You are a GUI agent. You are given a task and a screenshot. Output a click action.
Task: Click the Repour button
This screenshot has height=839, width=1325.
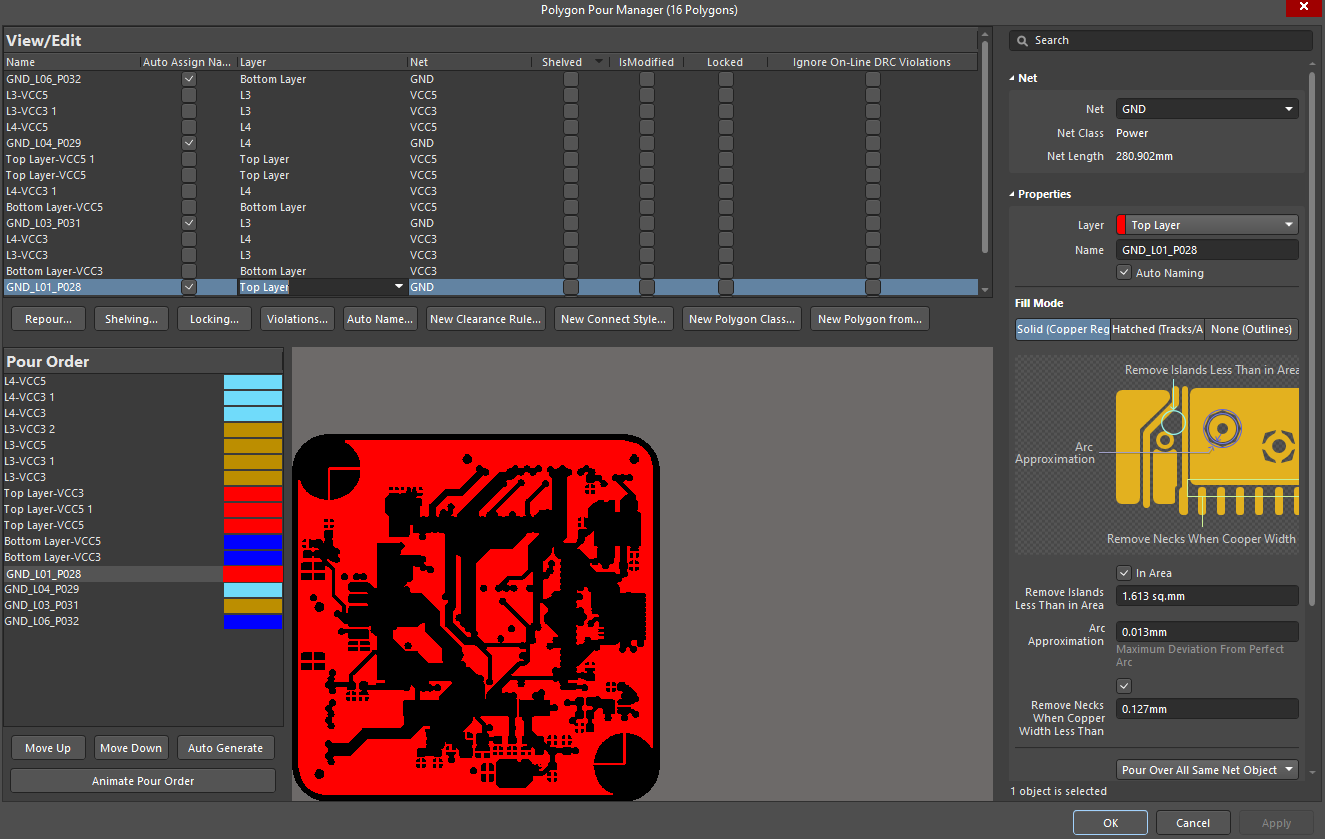click(x=47, y=318)
